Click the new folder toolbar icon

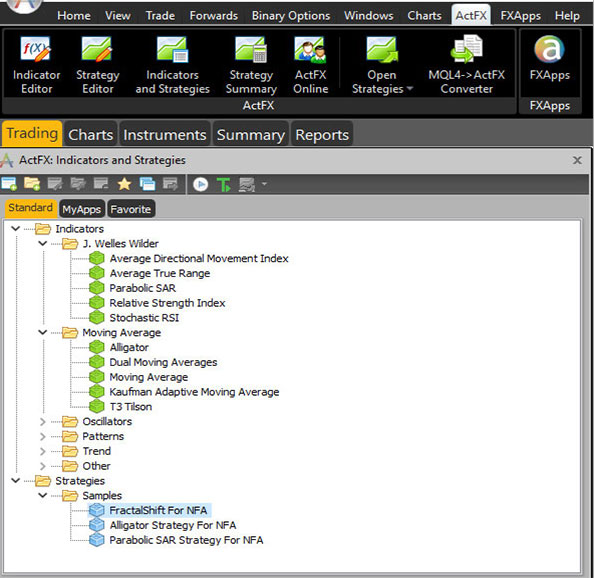(x=32, y=184)
